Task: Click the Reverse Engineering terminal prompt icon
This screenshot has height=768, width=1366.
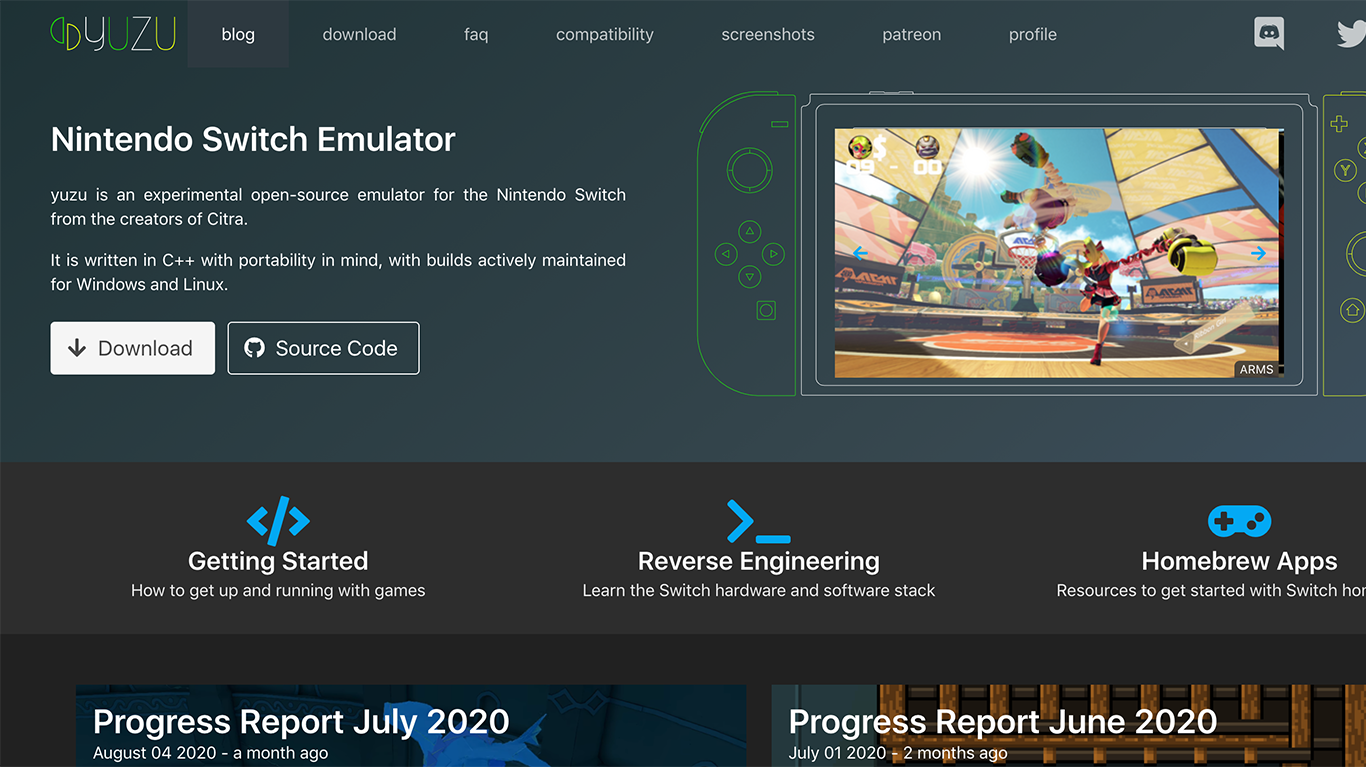Action: (759, 521)
